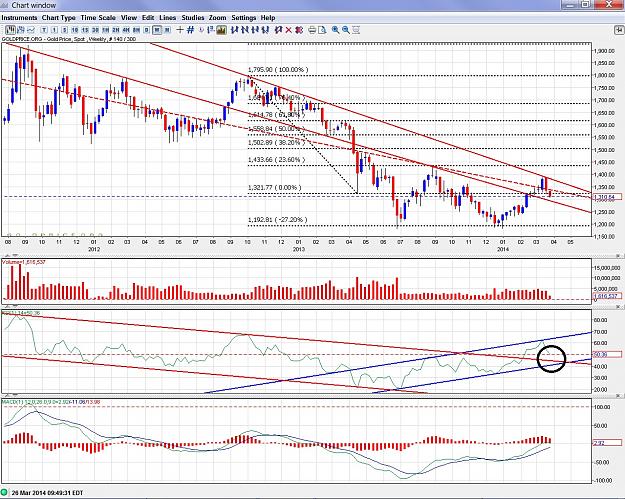Click the MACD value marker on axis

[607, 442]
